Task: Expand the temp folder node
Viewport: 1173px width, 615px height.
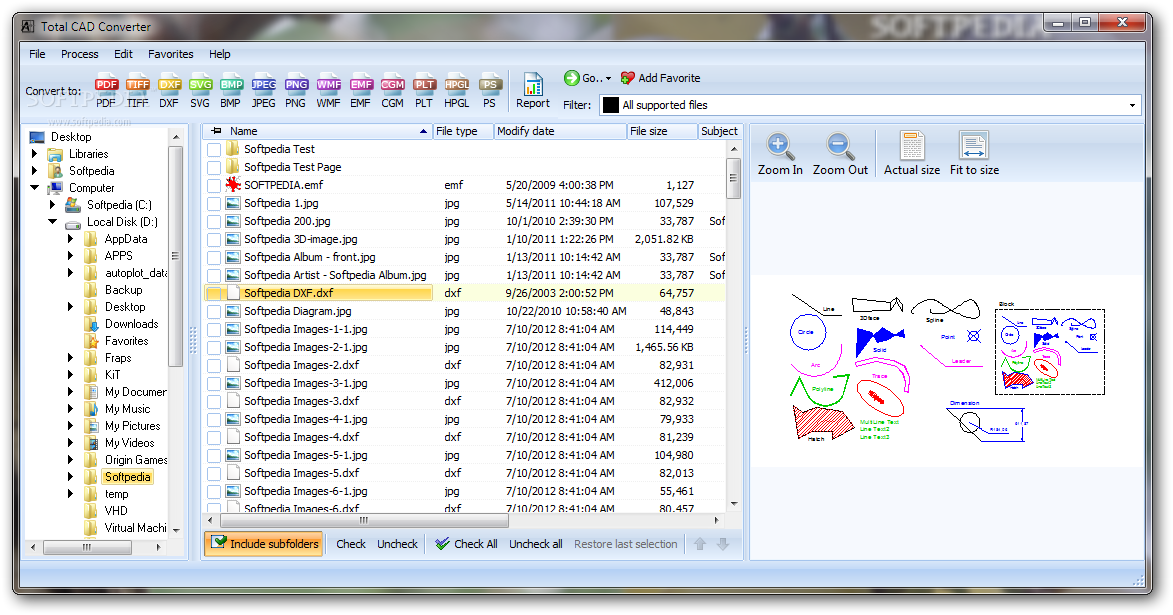Action: click(x=70, y=494)
